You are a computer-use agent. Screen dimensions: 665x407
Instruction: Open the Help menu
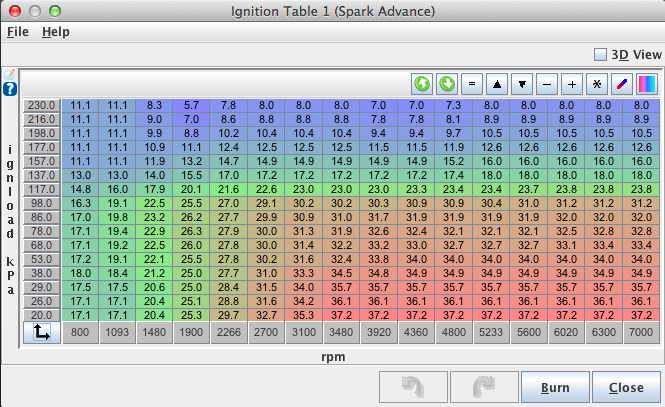[55, 31]
